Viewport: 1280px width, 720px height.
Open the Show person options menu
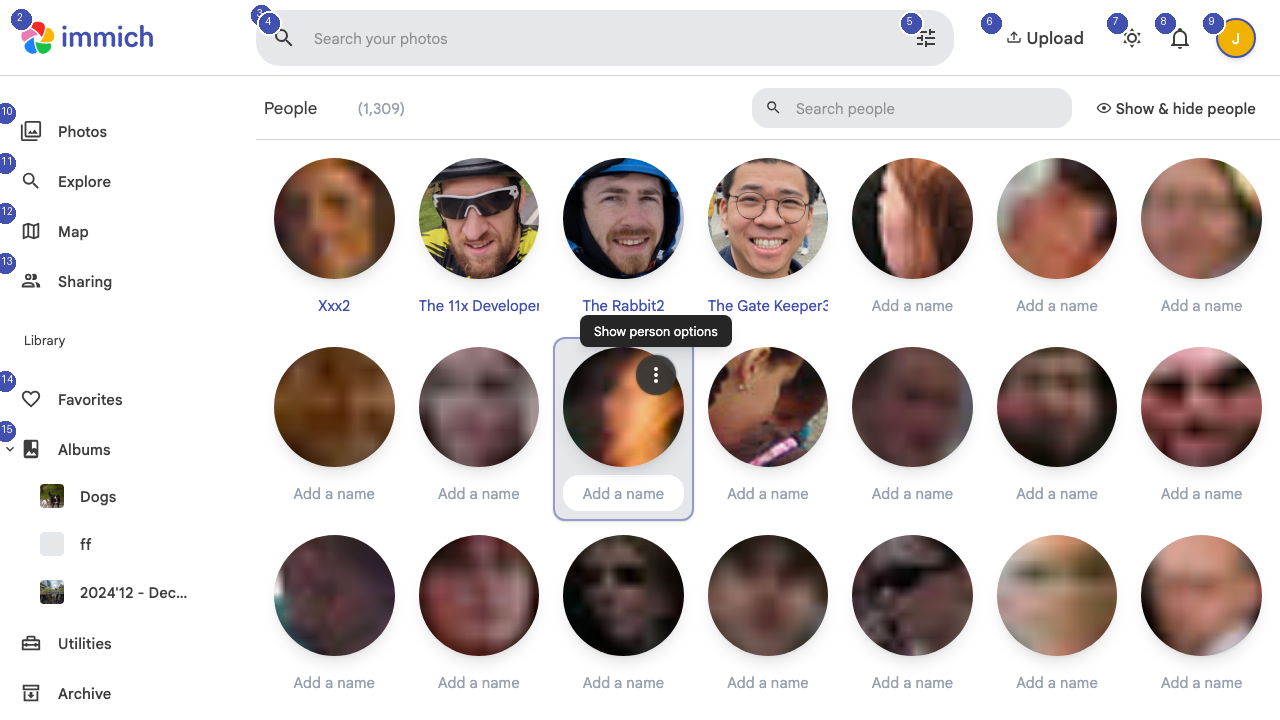click(x=655, y=375)
